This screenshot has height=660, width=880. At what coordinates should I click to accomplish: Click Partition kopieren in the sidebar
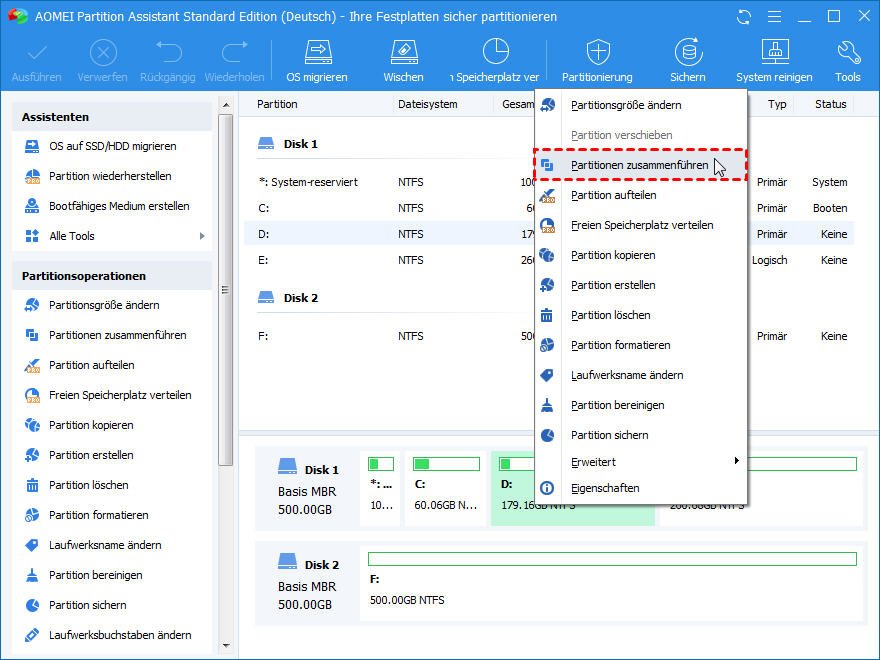click(x=91, y=425)
